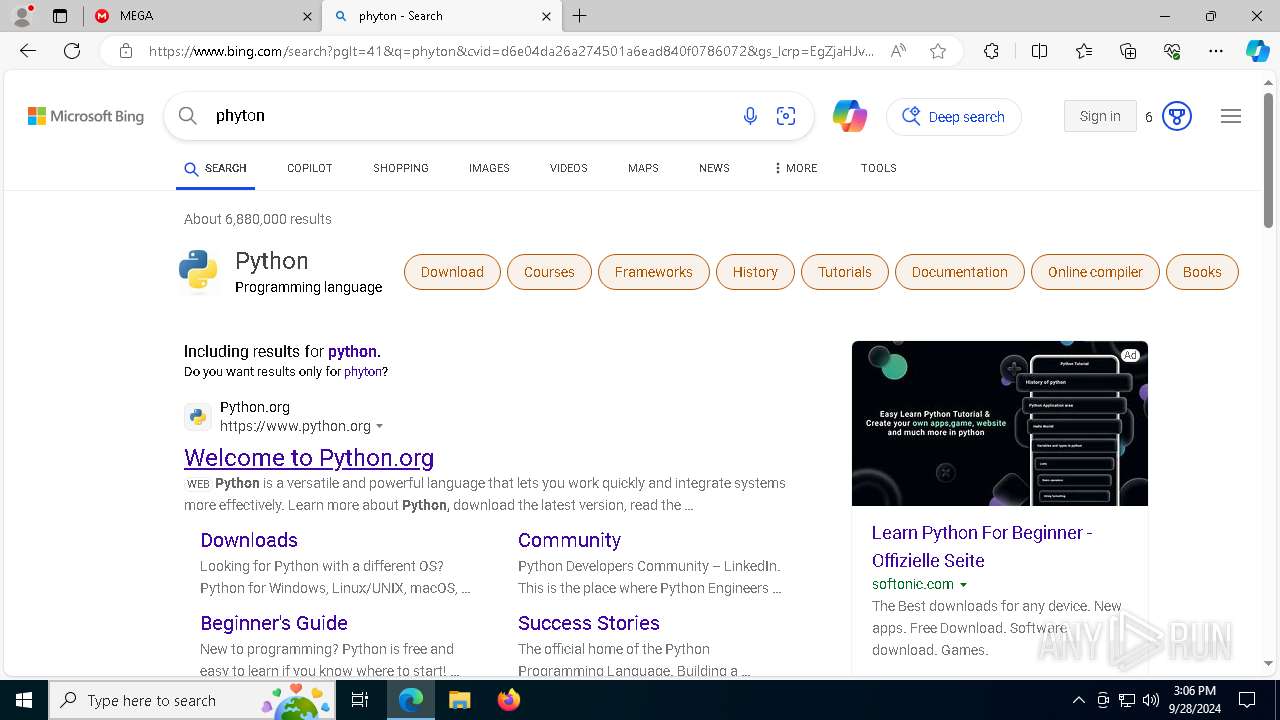Select the COPILOT search tab

tap(310, 168)
